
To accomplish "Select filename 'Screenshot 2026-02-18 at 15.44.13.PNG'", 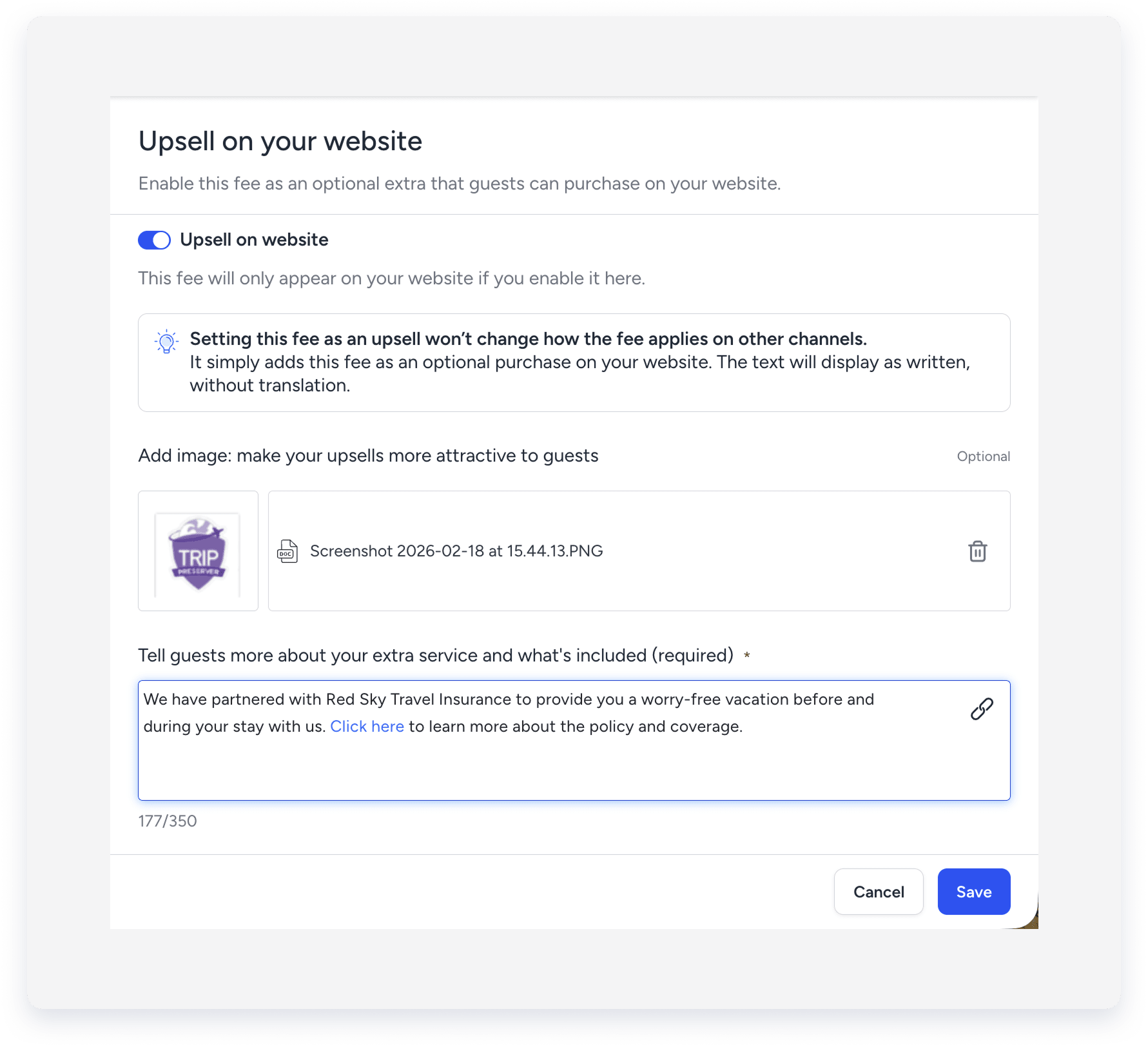I will tap(456, 551).
